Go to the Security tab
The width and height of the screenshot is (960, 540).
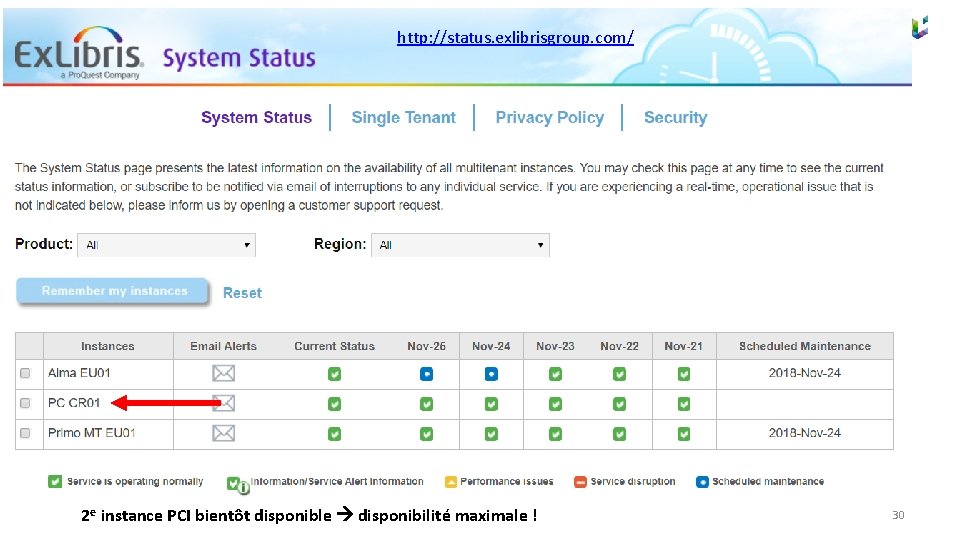point(675,118)
